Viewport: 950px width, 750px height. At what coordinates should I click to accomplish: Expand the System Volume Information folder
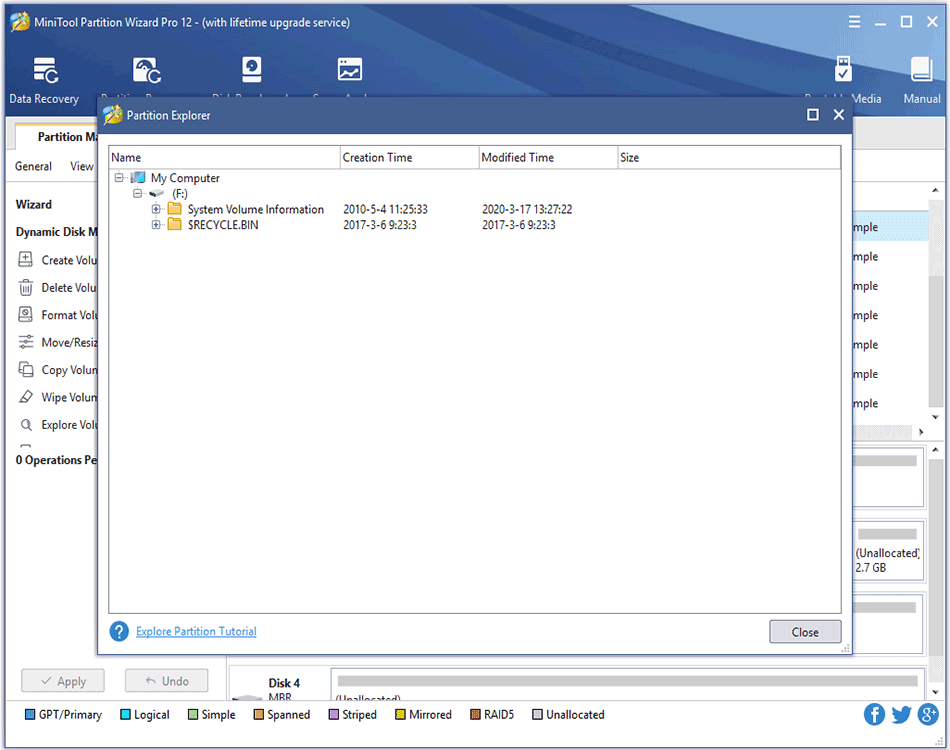pos(156,210)
